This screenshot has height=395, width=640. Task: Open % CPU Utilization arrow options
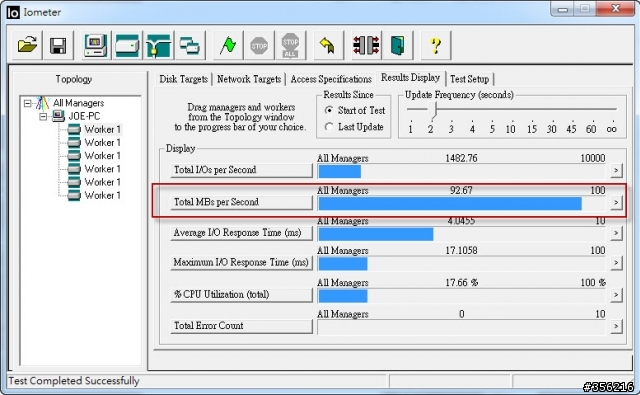(616, 295)
